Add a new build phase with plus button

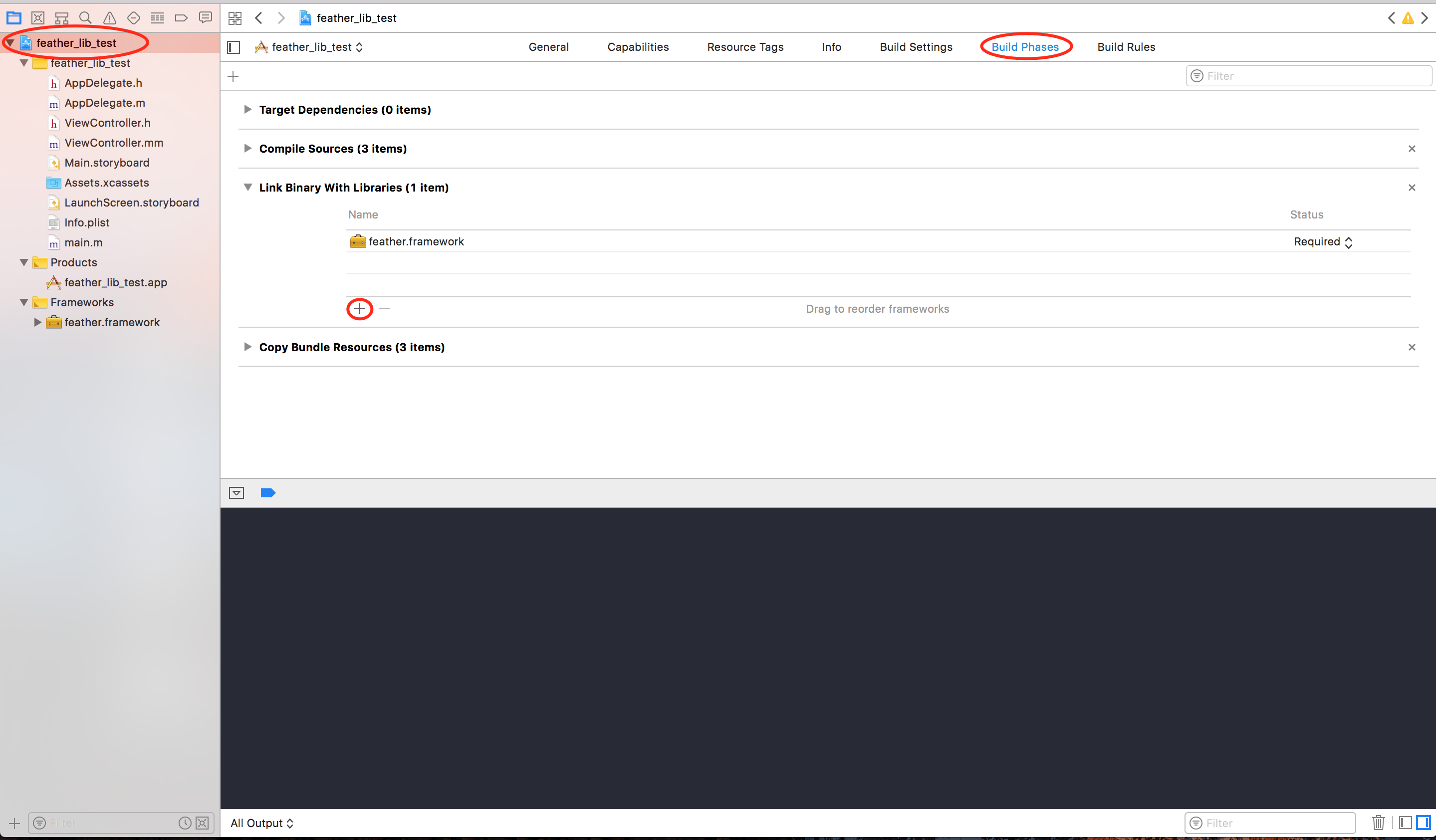click(233, 76)
